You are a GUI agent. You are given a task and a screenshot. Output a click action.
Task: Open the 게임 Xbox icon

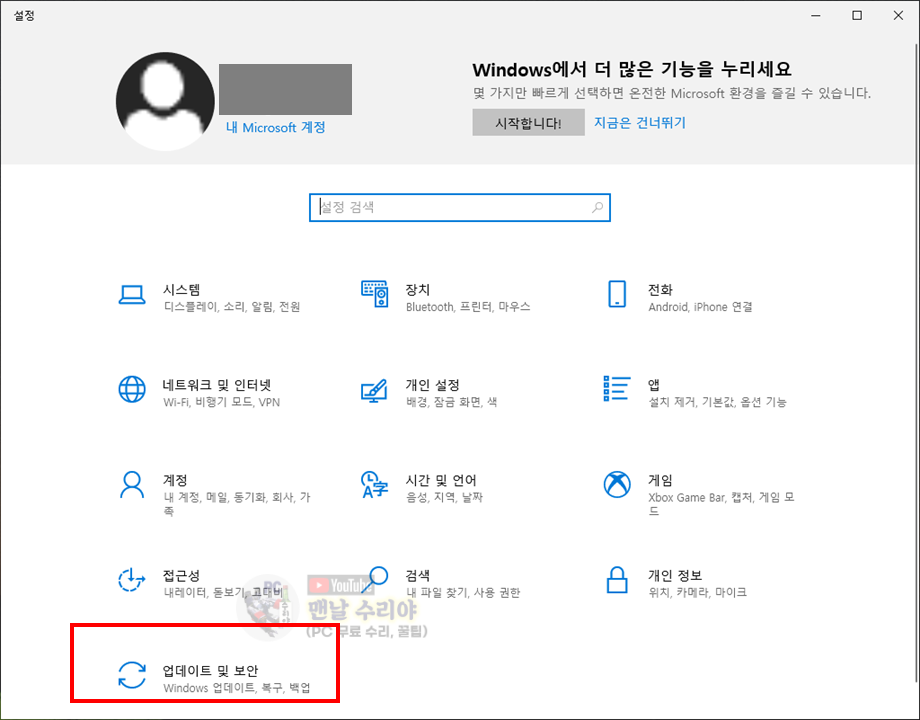[617, 484]
